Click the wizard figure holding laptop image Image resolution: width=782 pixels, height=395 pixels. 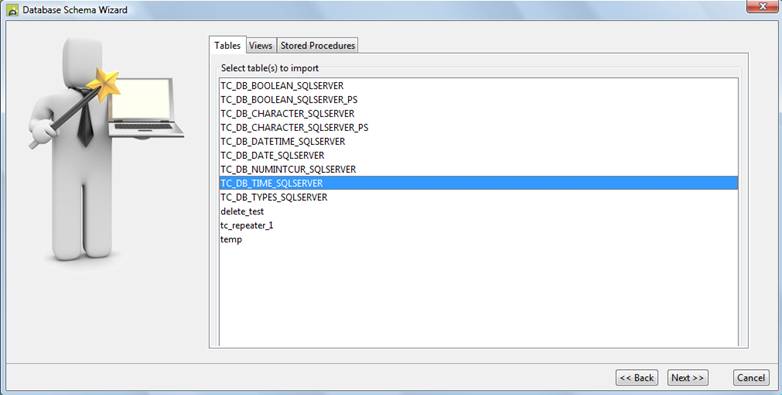(x=106, y=150)
